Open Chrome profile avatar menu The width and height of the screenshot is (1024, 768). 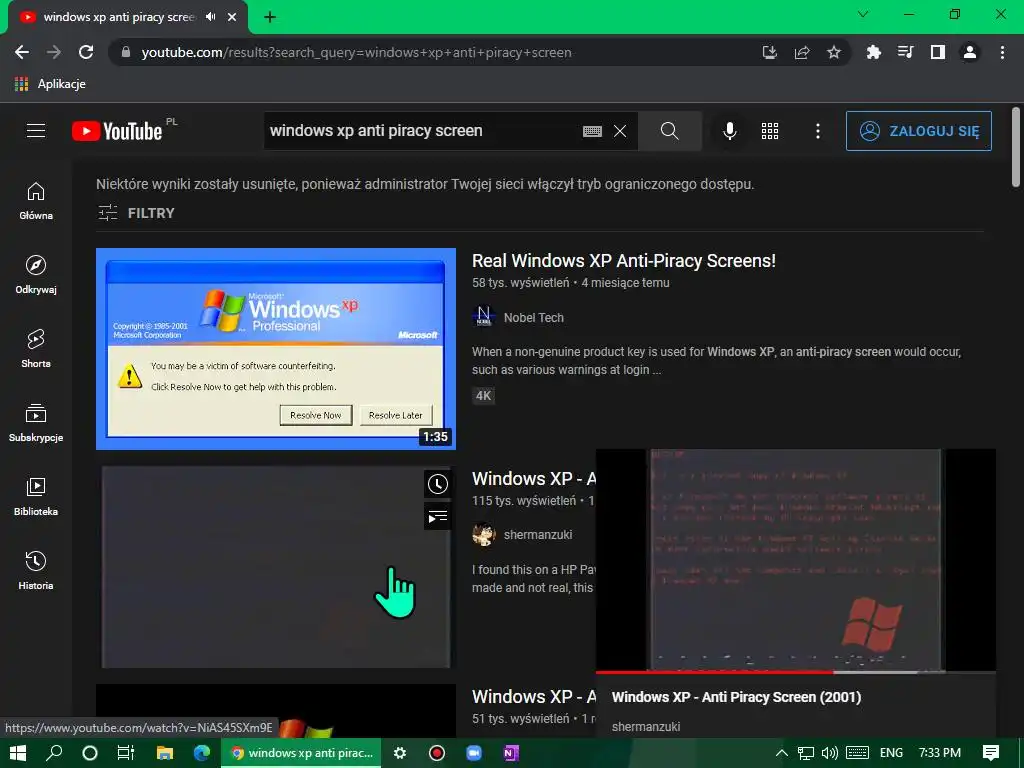coord(970,52)
